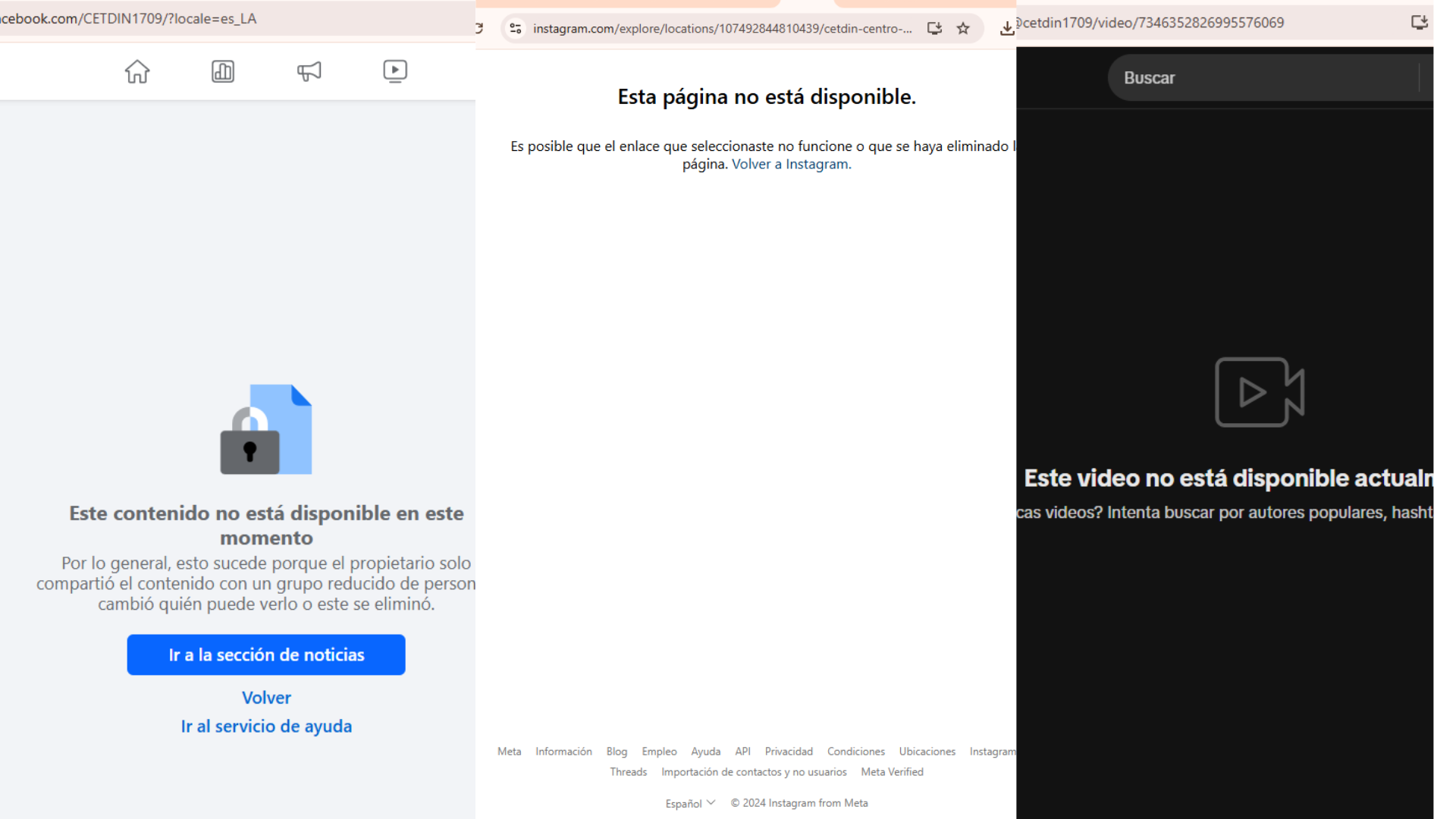This screenshot has width=1456, height=819.
Task: Open 'Importación de contactos y no usuarios' link
Action: (754, 772)
